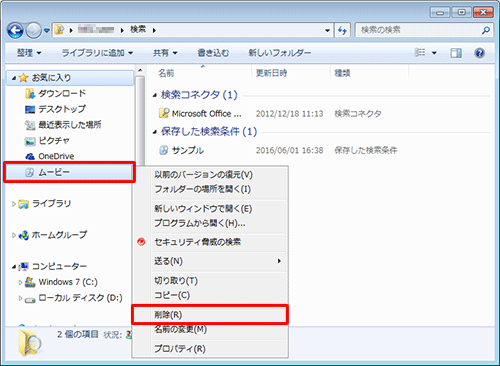Choose 削除(R) in context menu
The image size is (500, 366).
210,315
